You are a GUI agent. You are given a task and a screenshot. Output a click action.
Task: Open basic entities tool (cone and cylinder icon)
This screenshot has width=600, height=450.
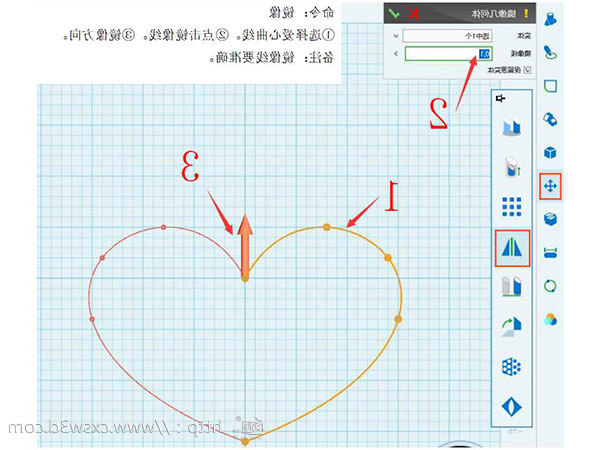[550, 20]
